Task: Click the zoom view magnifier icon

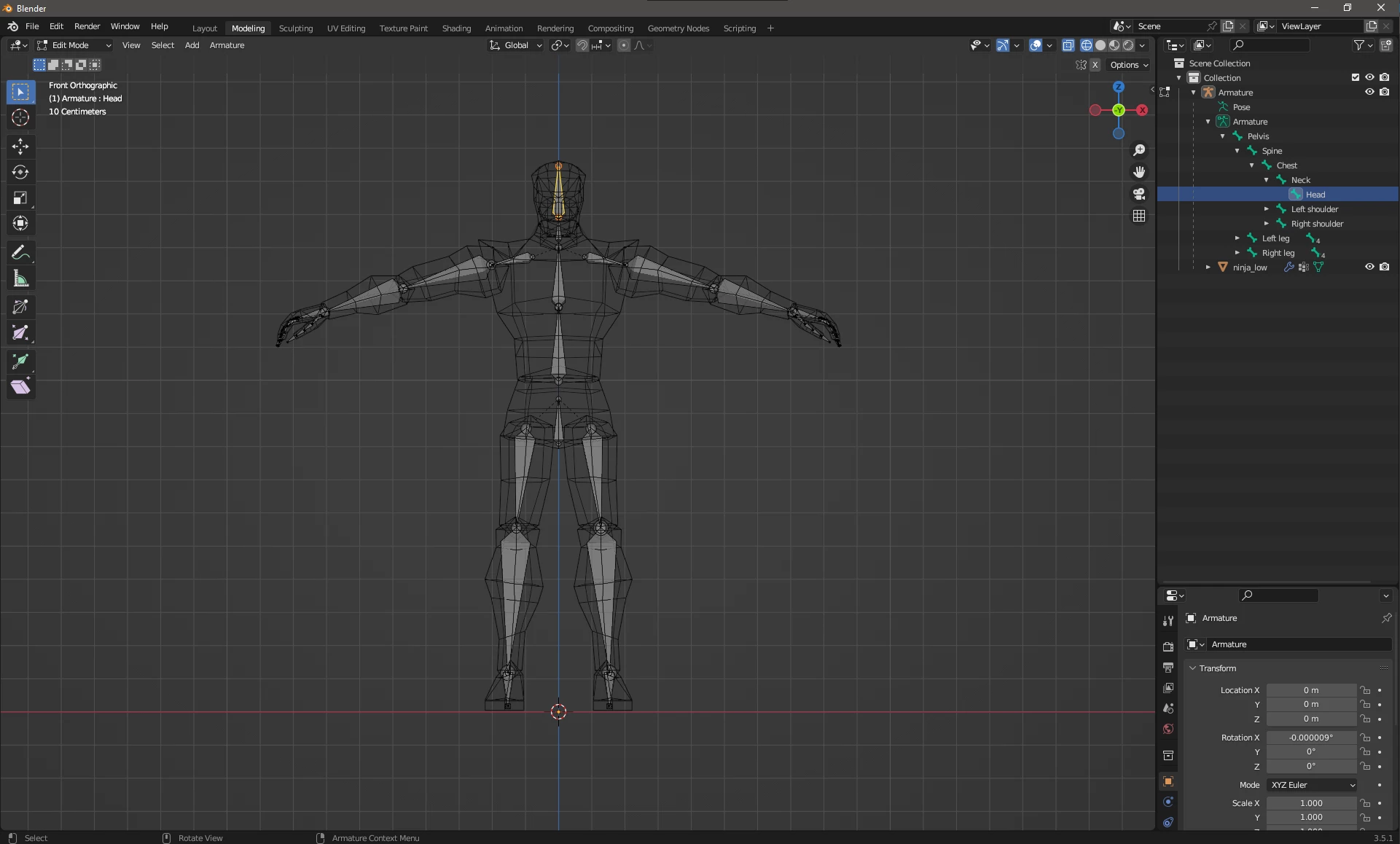Action: pos(1139,150)
